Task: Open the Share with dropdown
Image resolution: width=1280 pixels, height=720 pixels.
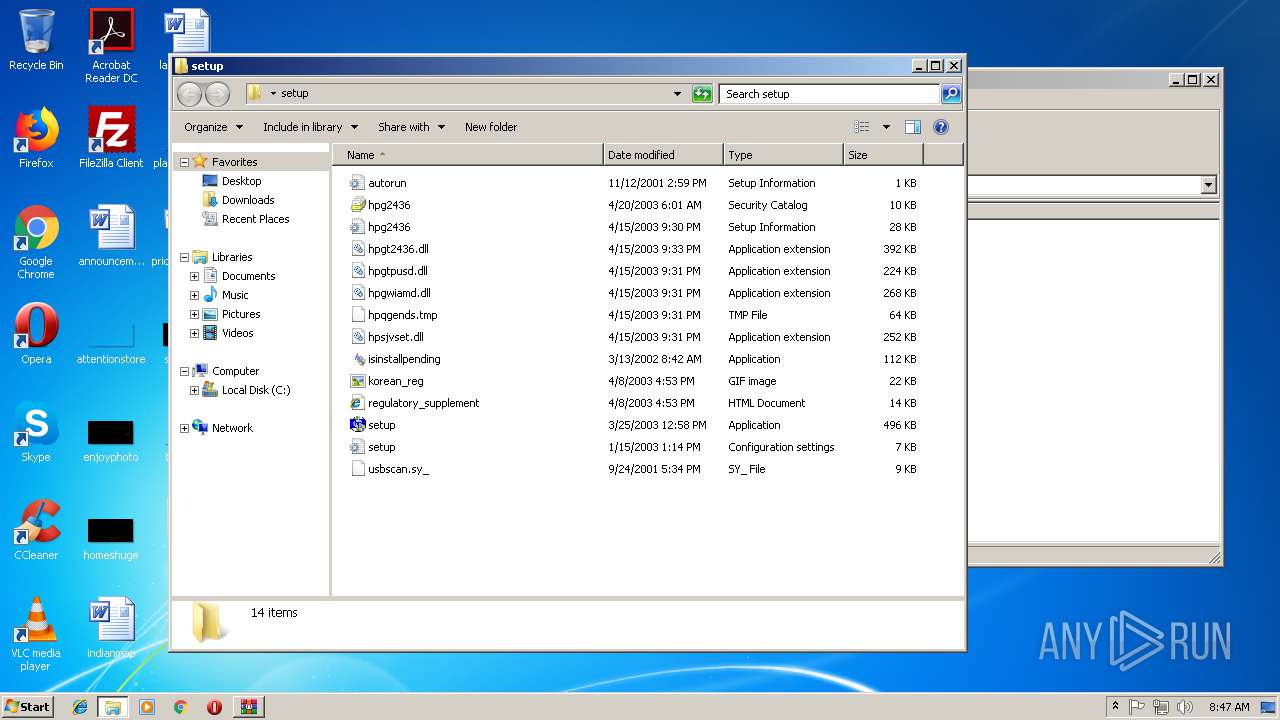Action: click(x=411, y=127)
